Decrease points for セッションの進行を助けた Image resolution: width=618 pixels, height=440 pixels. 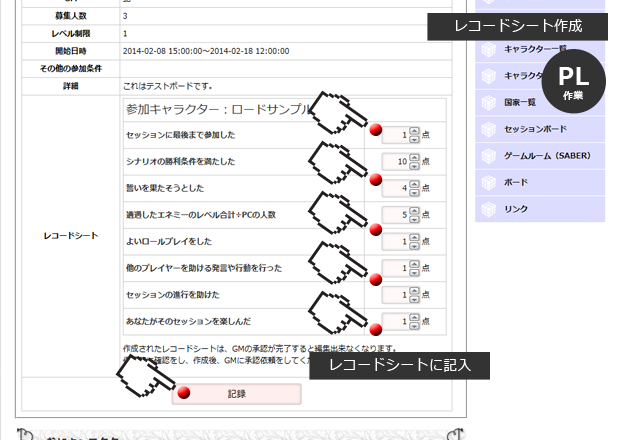tap(414, 298)
